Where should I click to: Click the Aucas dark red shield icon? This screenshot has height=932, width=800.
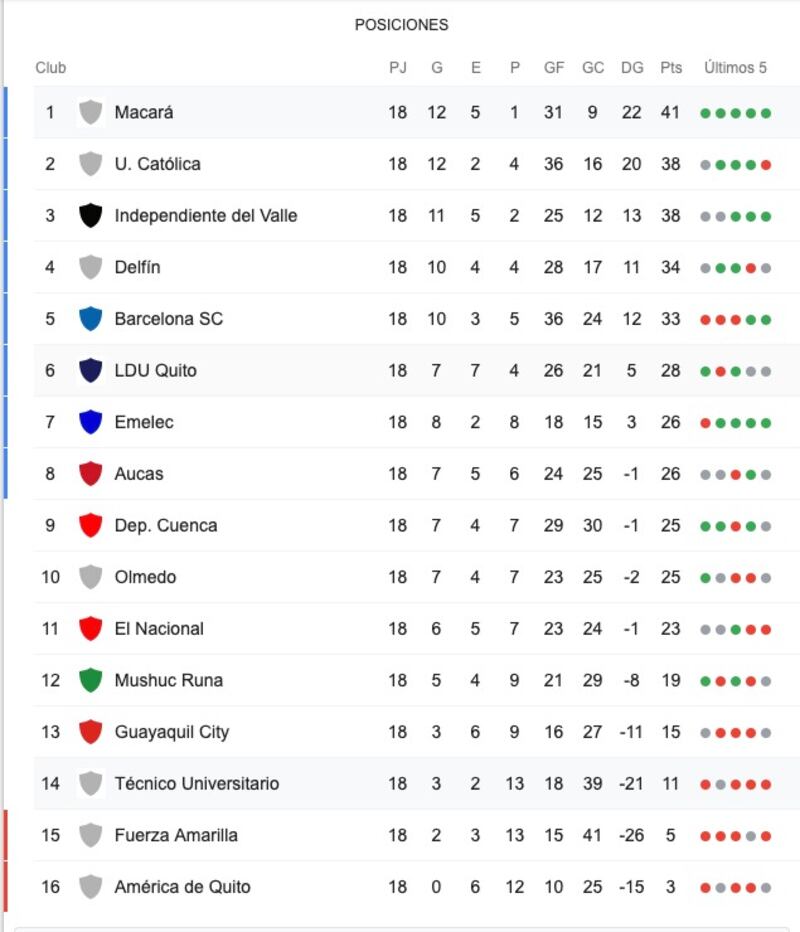coord(90,474)
